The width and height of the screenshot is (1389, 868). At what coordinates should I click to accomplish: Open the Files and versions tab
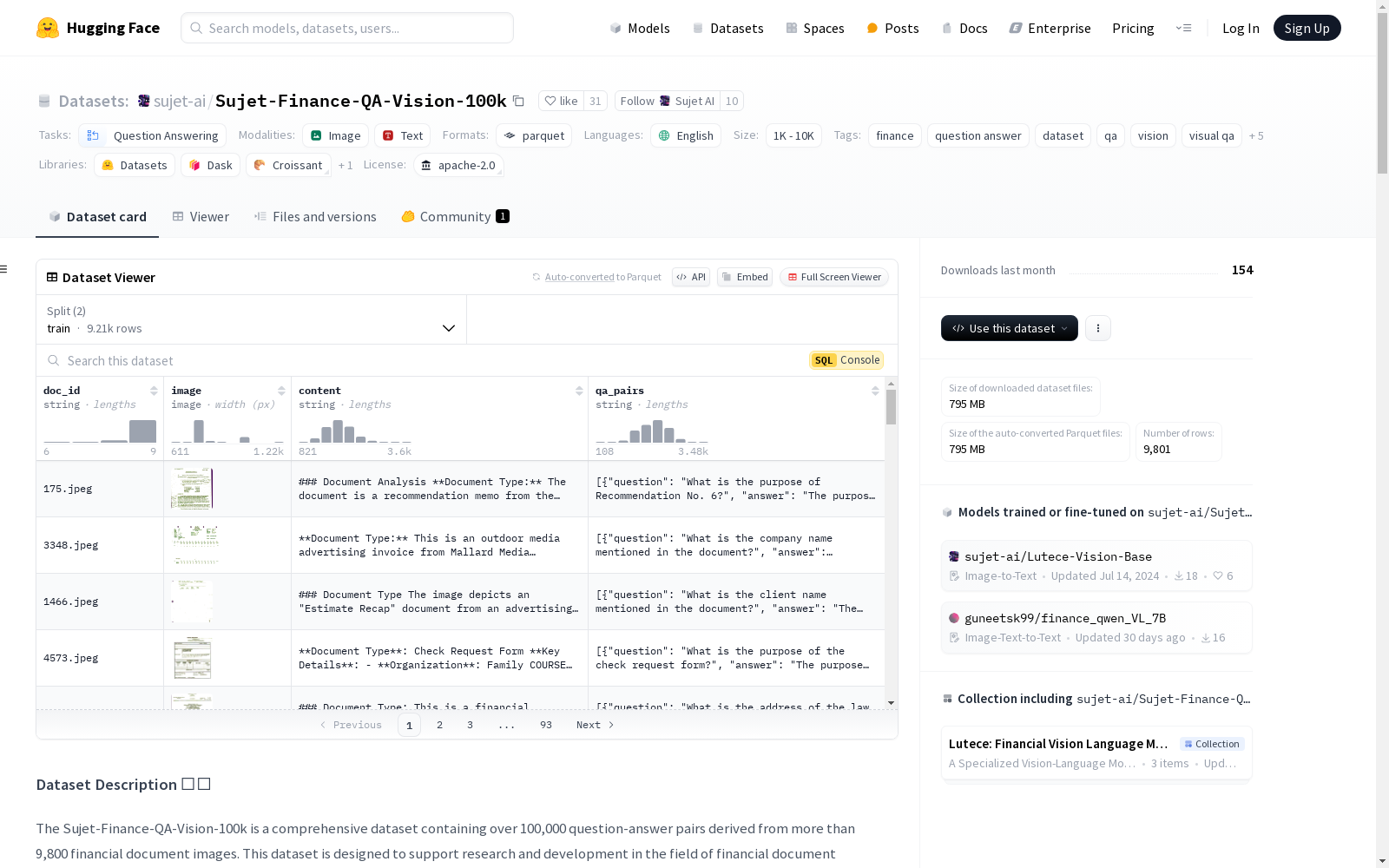[x=315, y=217]
